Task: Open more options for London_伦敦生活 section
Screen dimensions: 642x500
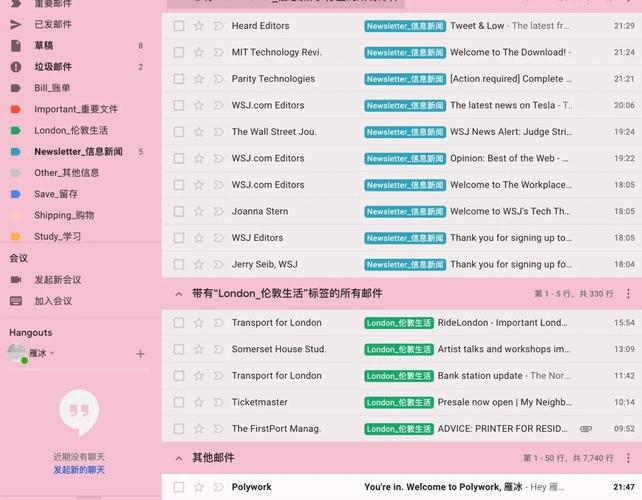Action: 628,294
